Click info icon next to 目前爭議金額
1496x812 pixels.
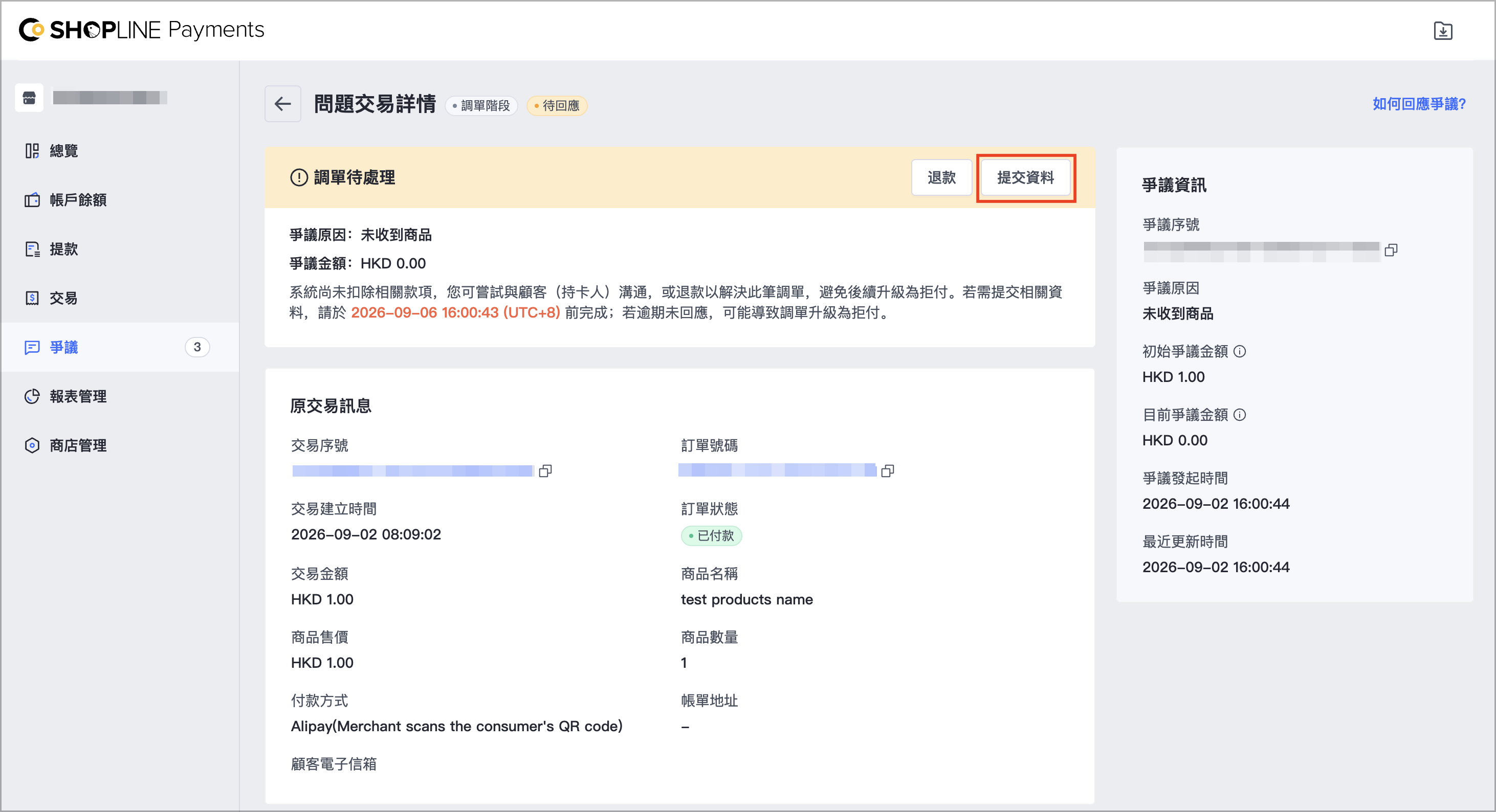[1239, 414]
